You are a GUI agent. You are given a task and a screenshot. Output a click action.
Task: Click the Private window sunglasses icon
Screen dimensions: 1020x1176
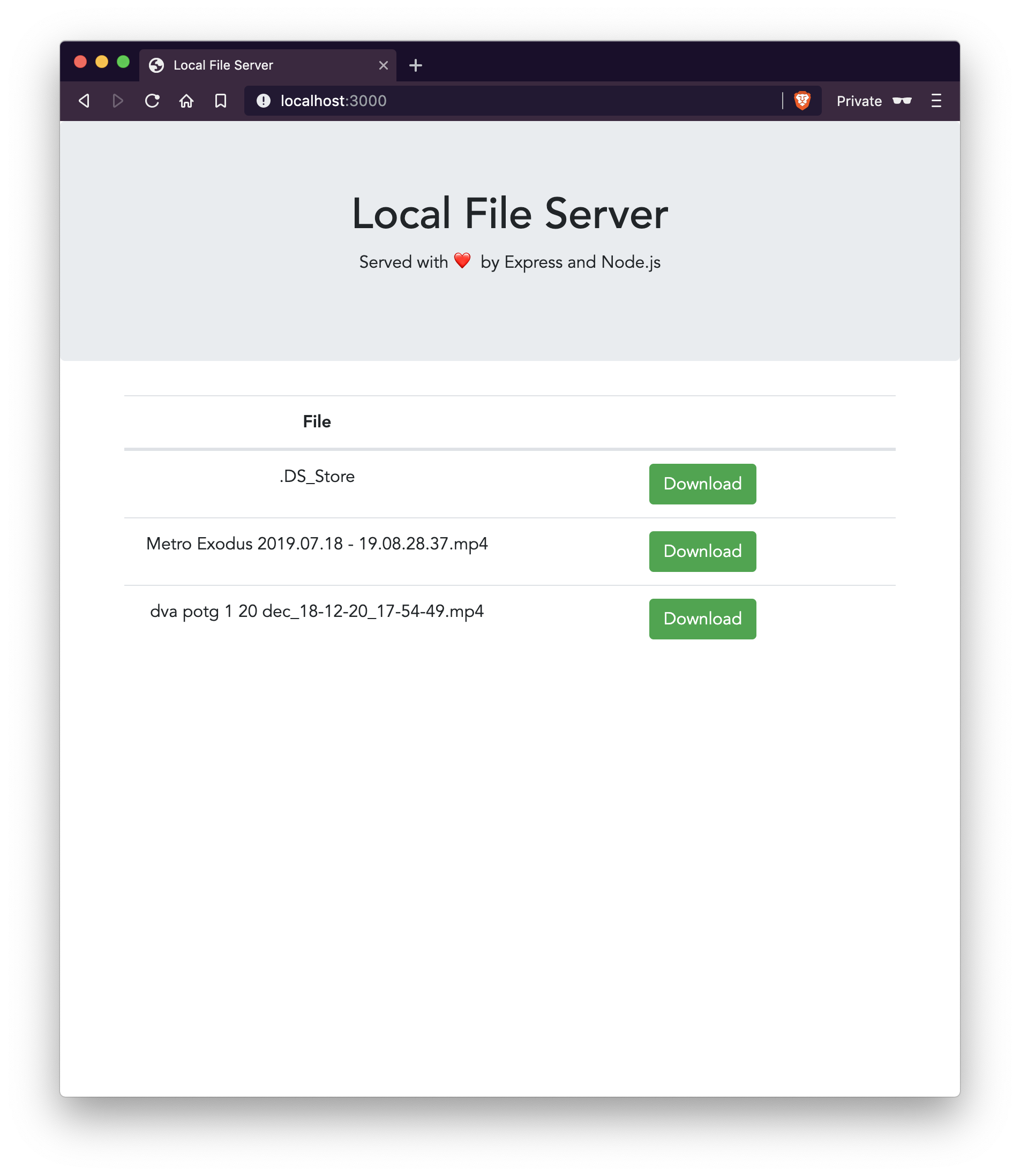(902, 101)
